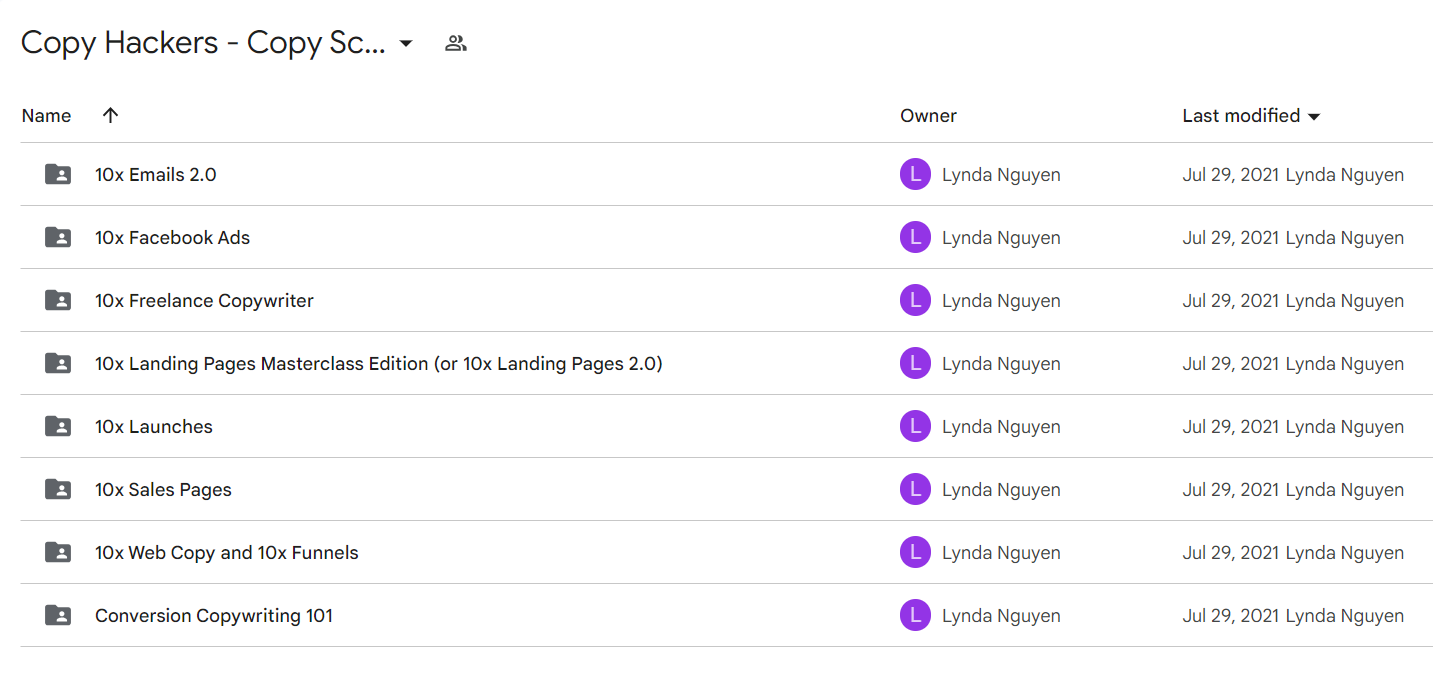Screen dimensions: 1433x685
Task: Open the Copy Hackers folder title dropdown
Action: point(406,44)
